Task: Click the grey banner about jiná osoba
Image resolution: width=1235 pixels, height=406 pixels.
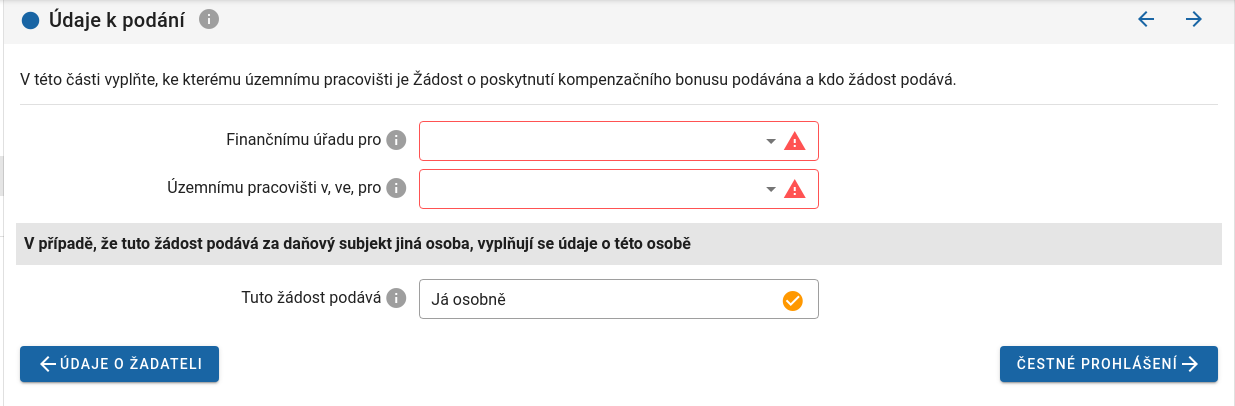Action: coord(618,244)
